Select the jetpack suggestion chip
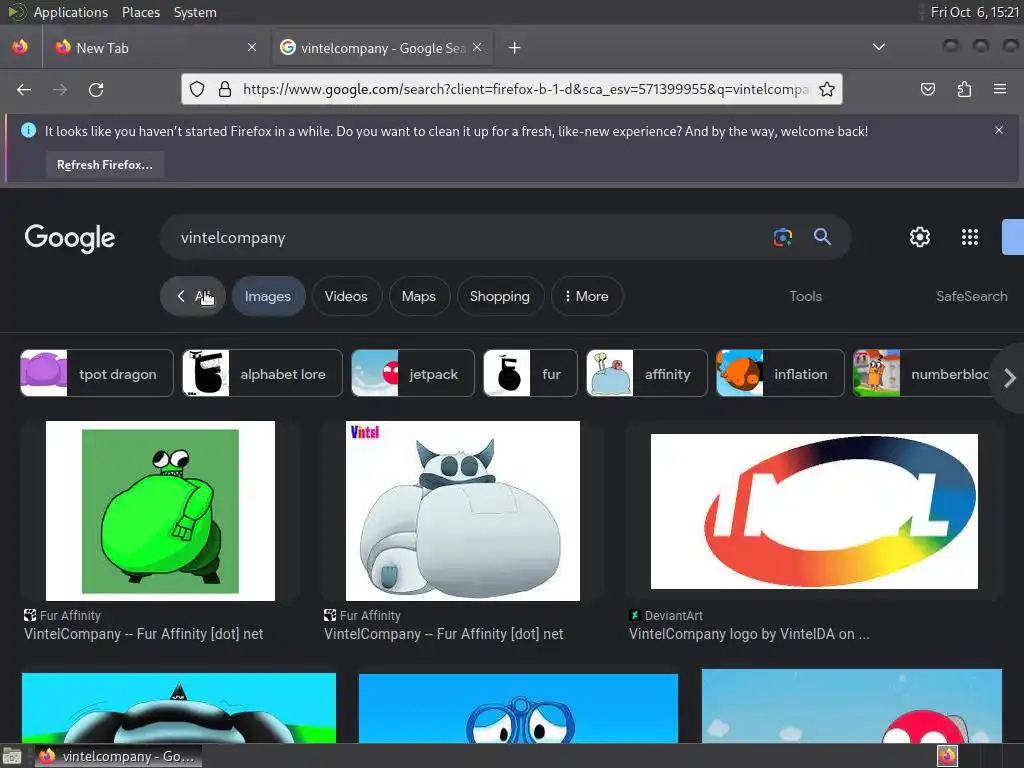 point(413,374)
